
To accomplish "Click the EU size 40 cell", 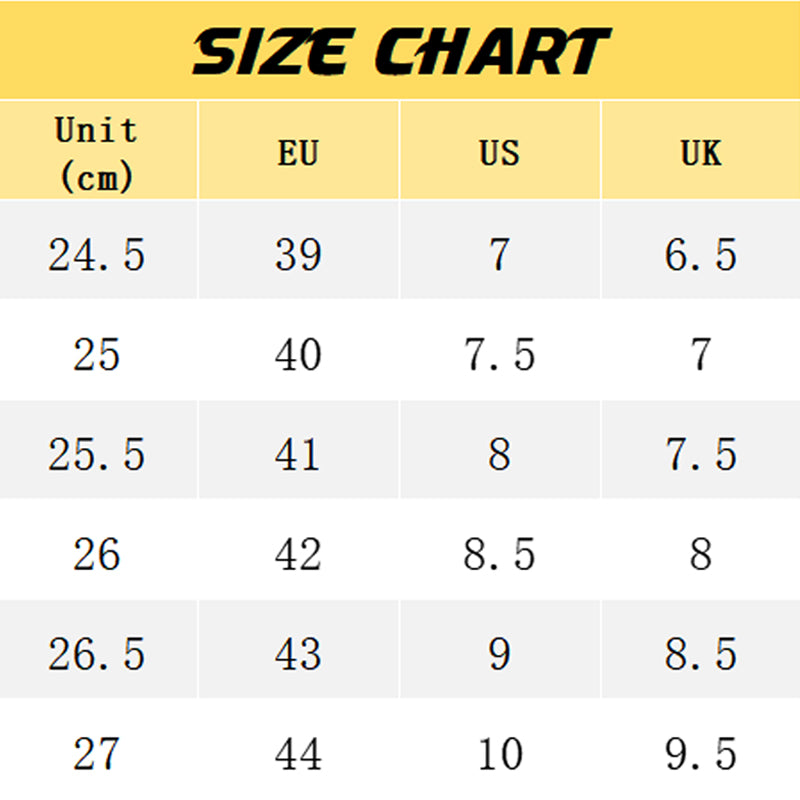I will (x=298, y=349).
